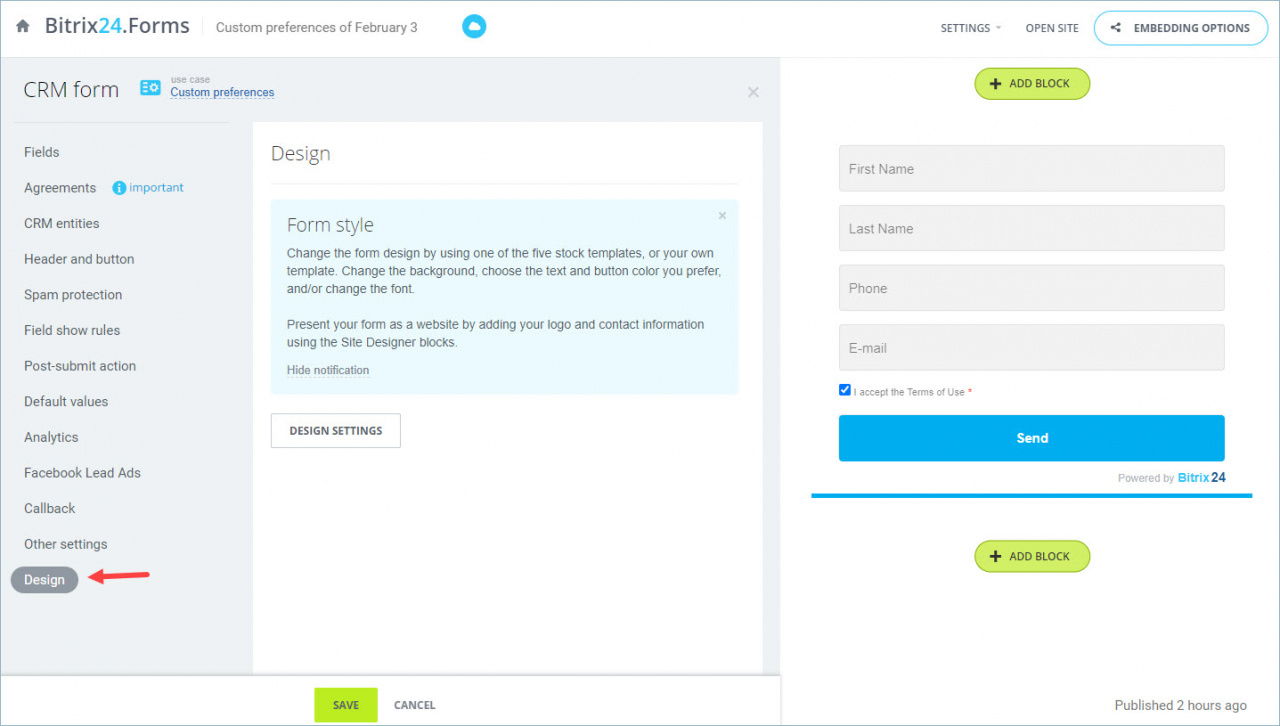Click the Bitrix24.Forms logo text

tap(117, 27)
